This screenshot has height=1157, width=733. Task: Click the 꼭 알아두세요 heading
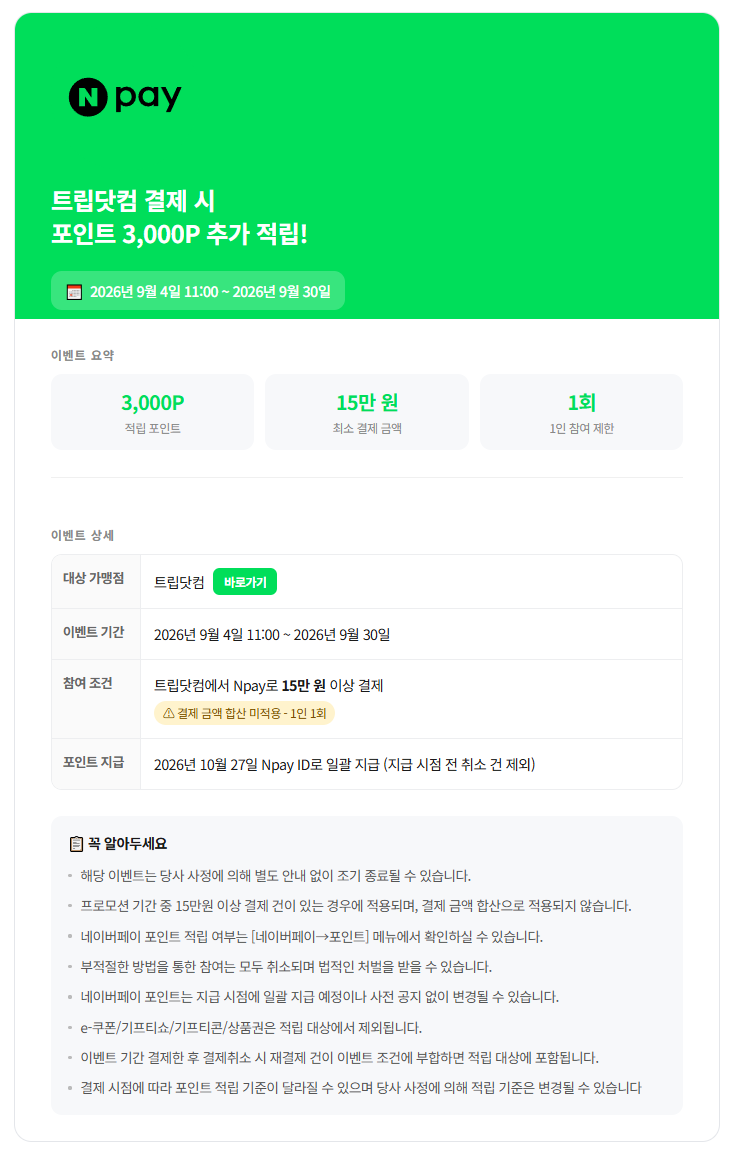tap(128, 843)
